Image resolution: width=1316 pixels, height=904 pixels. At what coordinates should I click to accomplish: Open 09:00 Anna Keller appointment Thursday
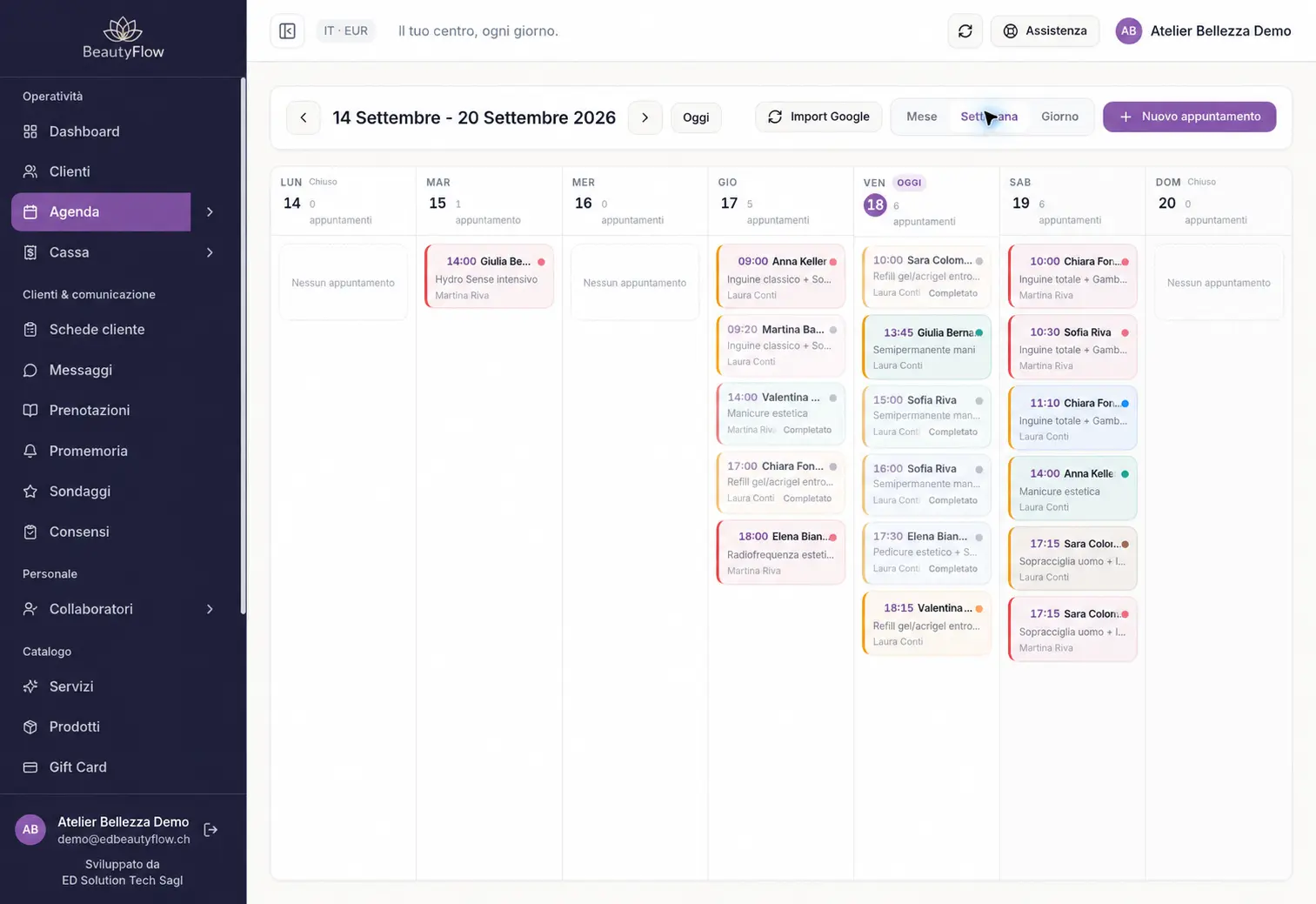tap(781, 277)
